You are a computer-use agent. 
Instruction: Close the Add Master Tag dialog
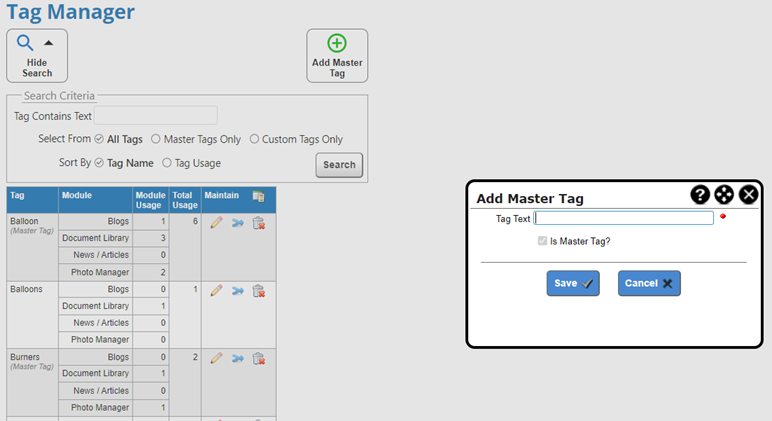coord(748,195)
